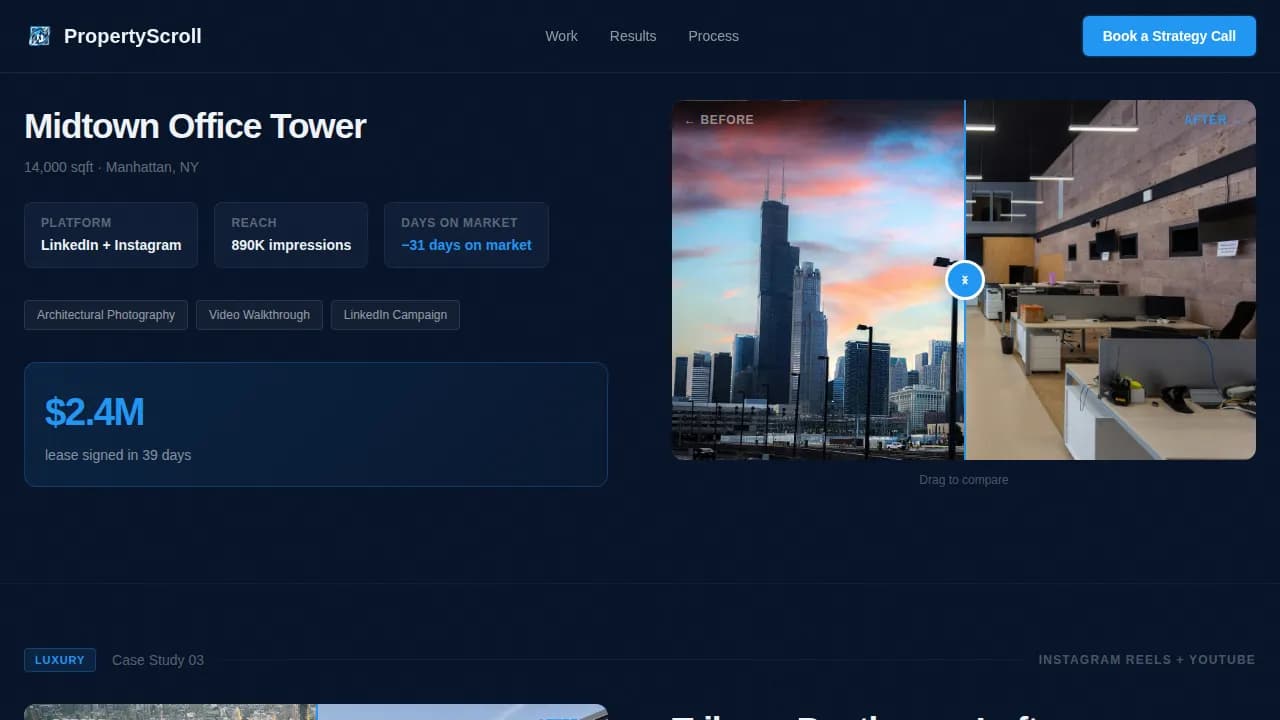Toggle the LinkedIn Campaign tag

coord(395,315)
